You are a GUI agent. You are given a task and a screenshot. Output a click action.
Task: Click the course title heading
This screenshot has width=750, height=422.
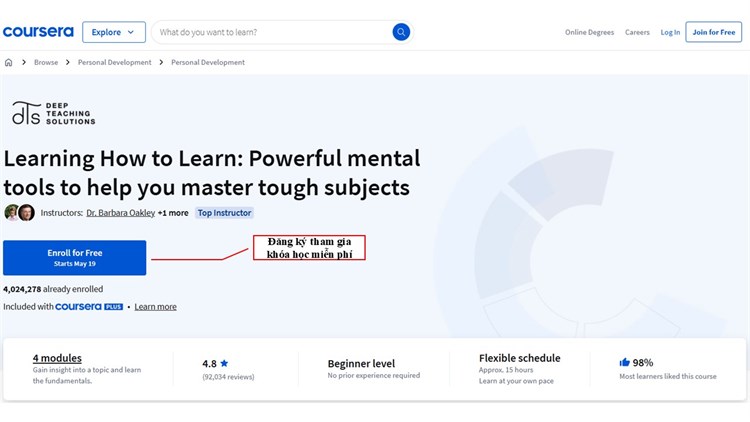[212, 173]
